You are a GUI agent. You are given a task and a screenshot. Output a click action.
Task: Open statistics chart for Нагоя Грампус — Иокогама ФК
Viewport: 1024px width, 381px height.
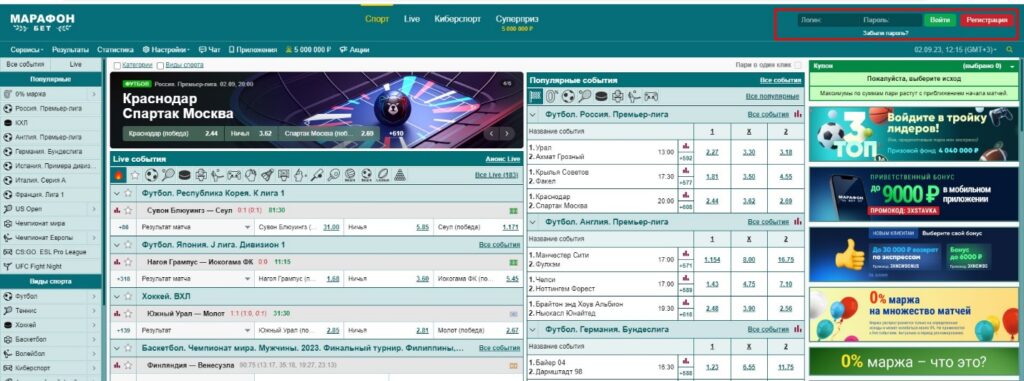[x=117, y=261]
